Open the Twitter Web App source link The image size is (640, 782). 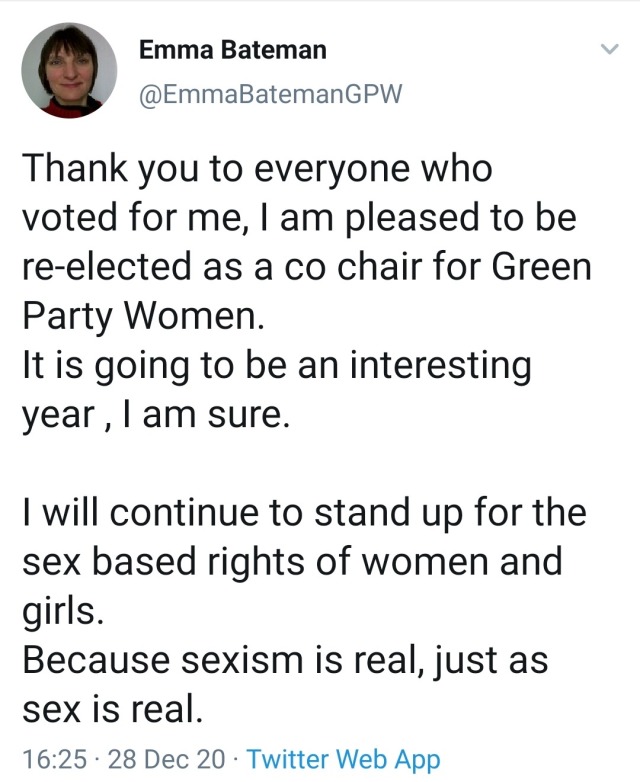point(343,759)
